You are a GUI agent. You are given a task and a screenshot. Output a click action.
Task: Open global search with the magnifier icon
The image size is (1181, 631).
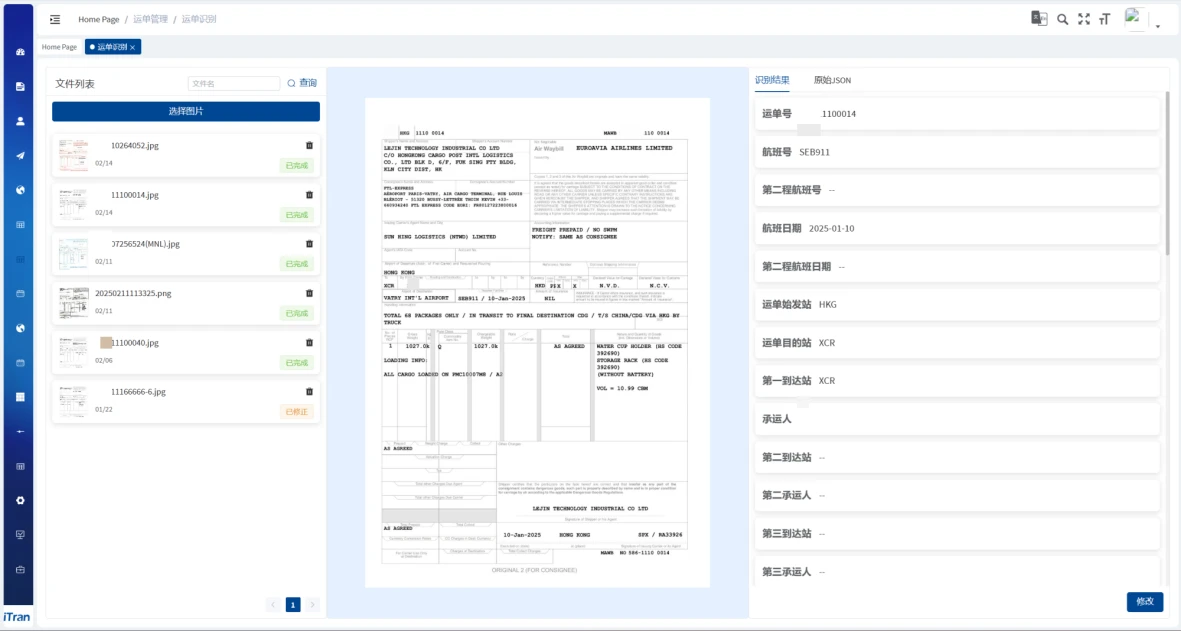pyautogui.click(x=1062, y=17)
